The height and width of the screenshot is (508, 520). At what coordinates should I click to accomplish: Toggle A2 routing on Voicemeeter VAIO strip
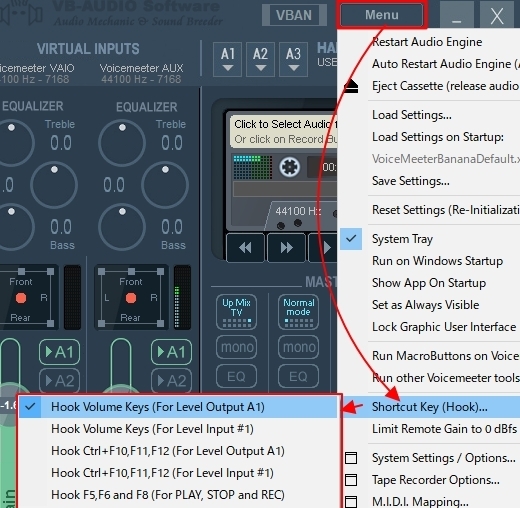pyautogui.click(x=59, y=381)
